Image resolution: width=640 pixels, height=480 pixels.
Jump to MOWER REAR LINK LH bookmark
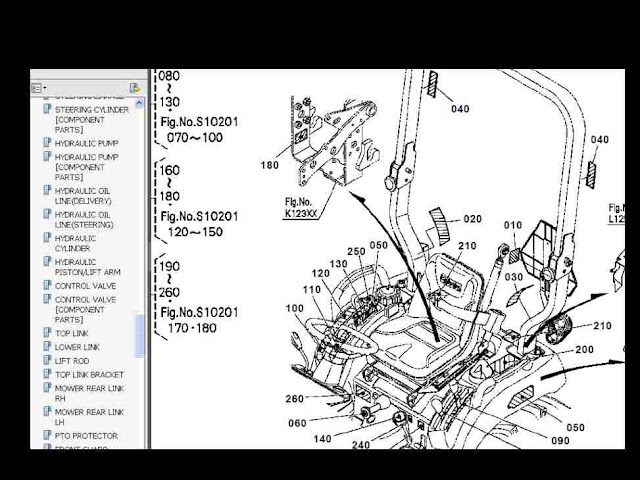pyautogui.click(x=89, y=417)
